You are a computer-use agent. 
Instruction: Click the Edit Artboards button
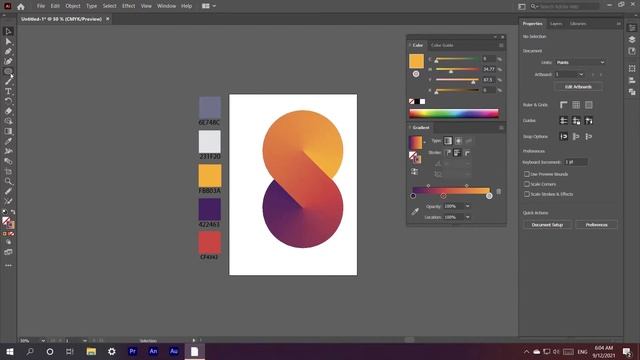pos(578,87)
